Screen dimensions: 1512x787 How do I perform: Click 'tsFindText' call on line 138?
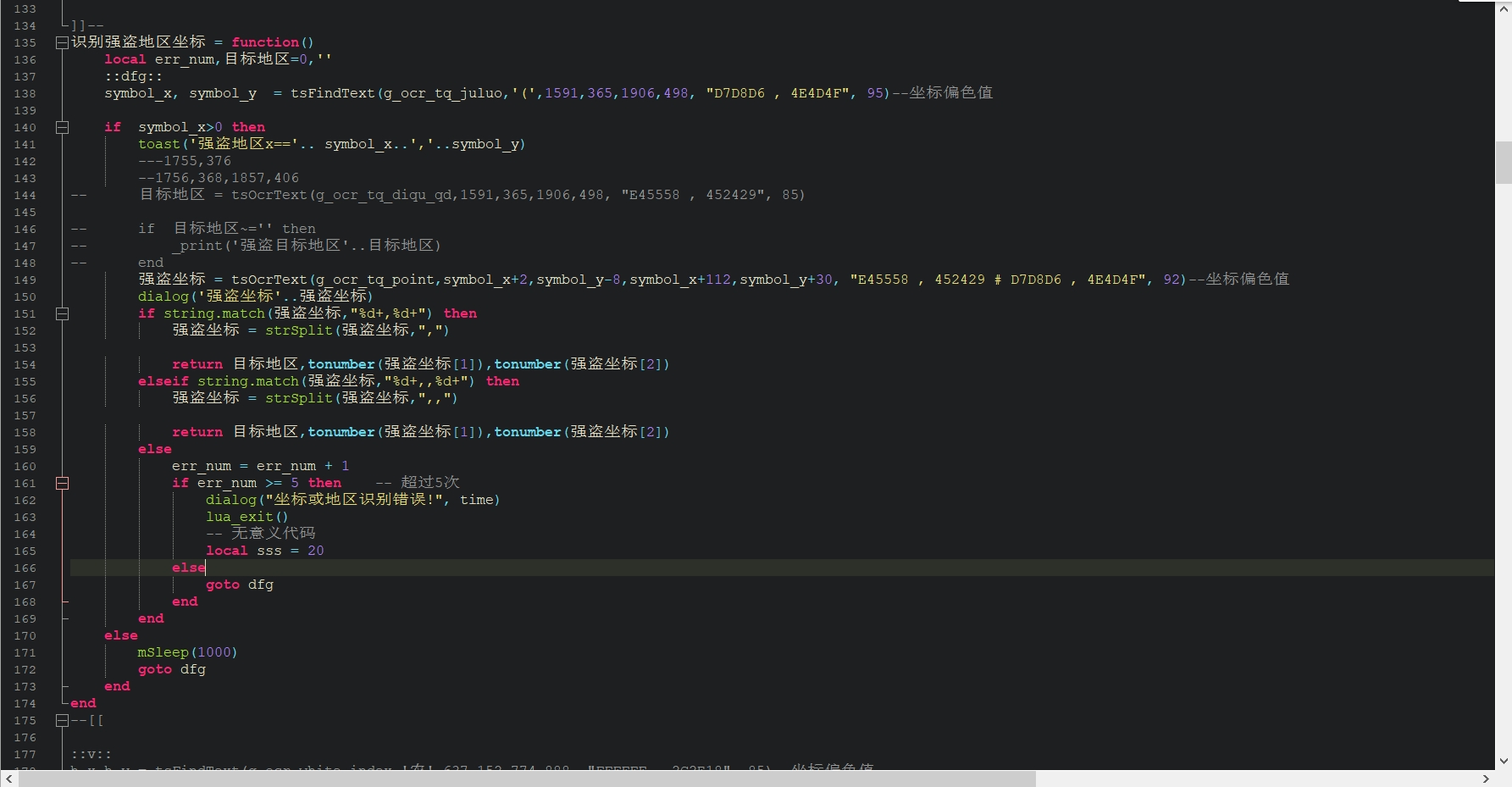point(333,93)
